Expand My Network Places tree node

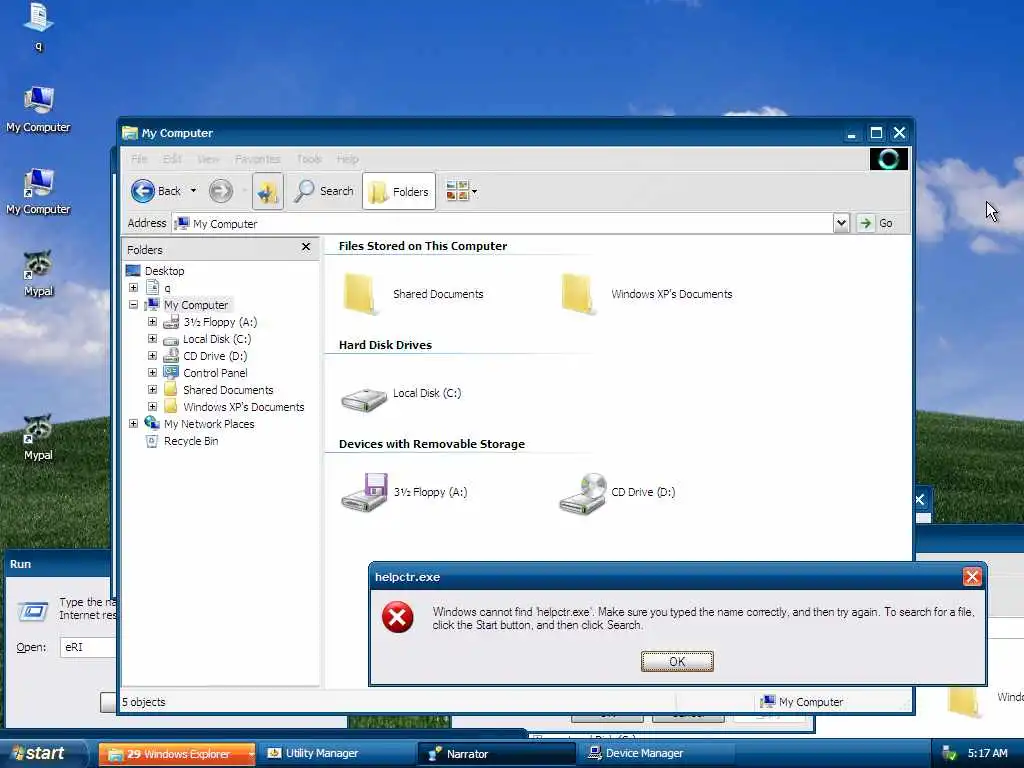pos(133,424)
